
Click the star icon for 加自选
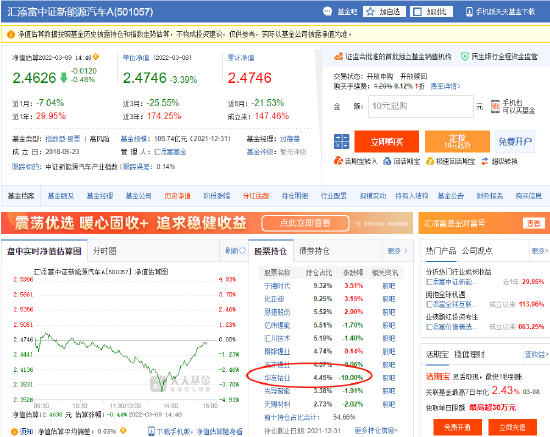pos(370,12)
